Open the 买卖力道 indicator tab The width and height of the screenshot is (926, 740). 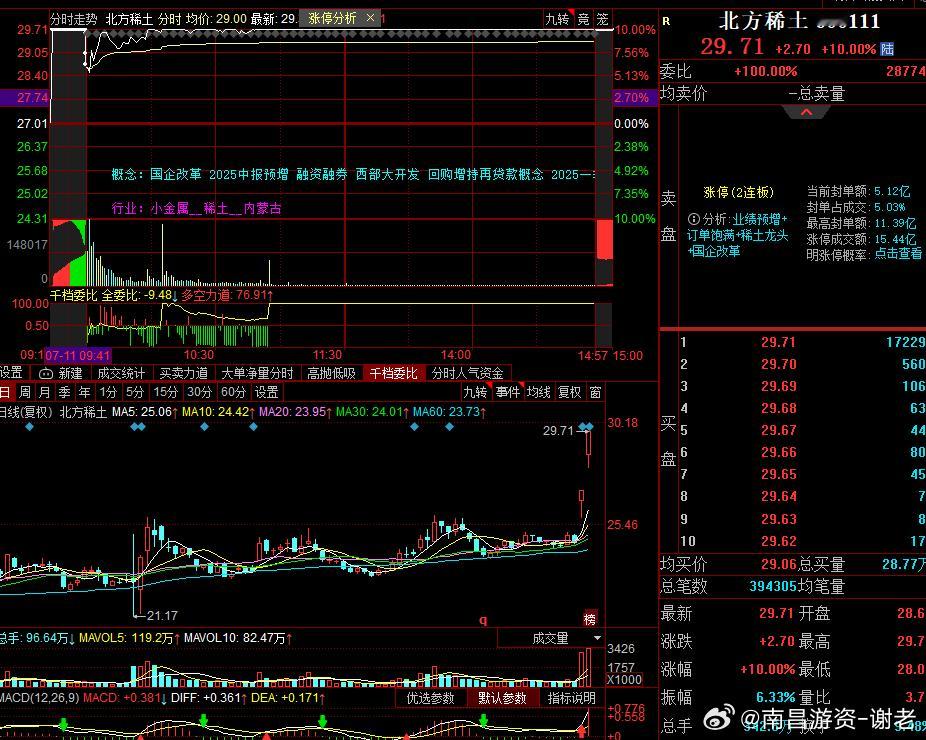[184, 373]
